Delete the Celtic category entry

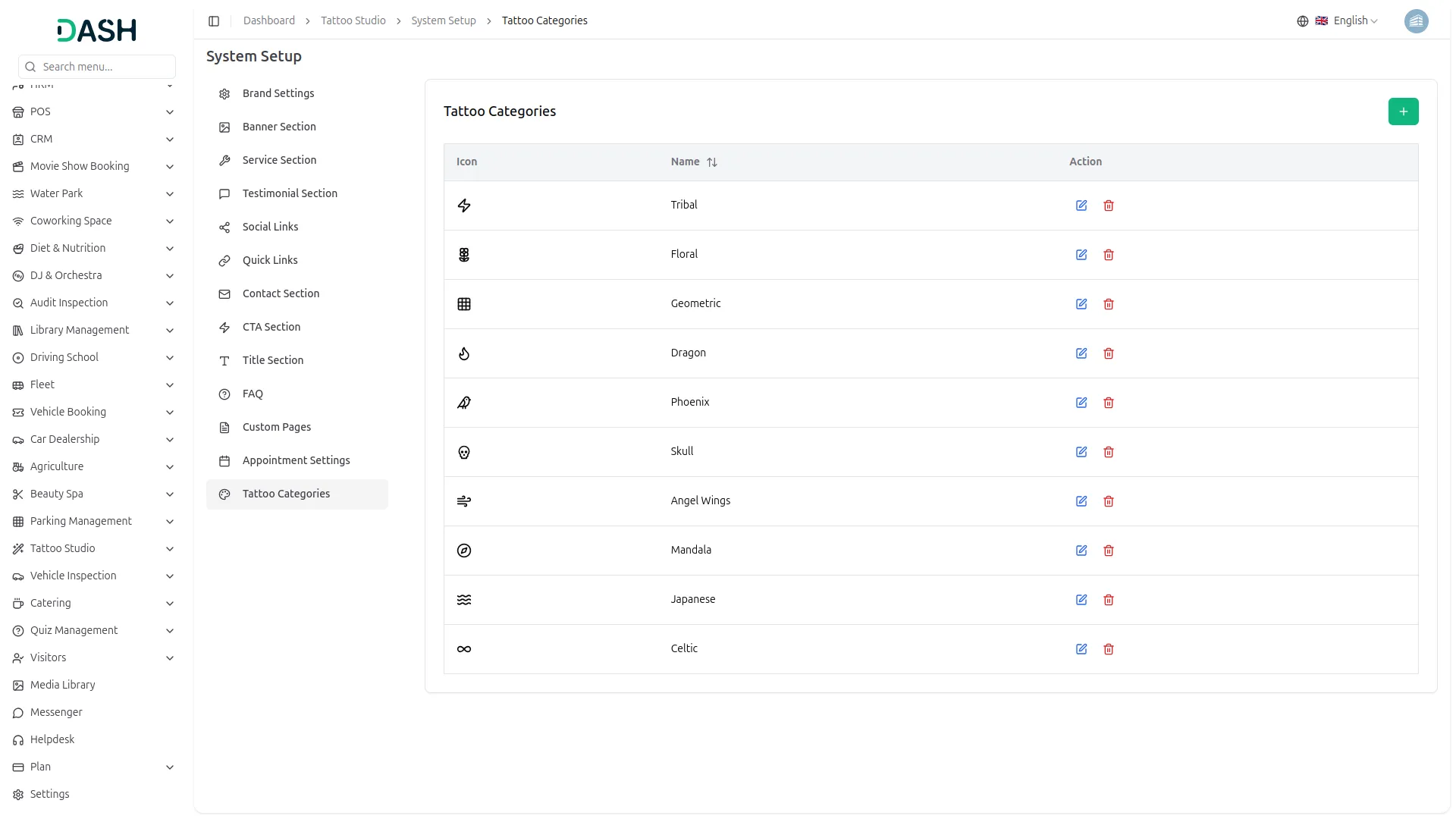1109,649
